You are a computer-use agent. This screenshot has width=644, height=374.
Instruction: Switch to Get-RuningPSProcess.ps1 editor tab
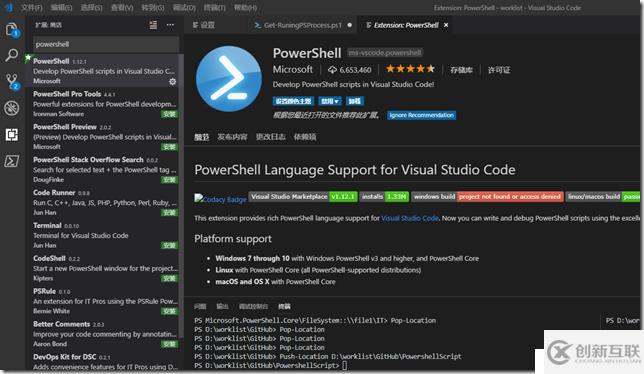[x=303, y=25]
